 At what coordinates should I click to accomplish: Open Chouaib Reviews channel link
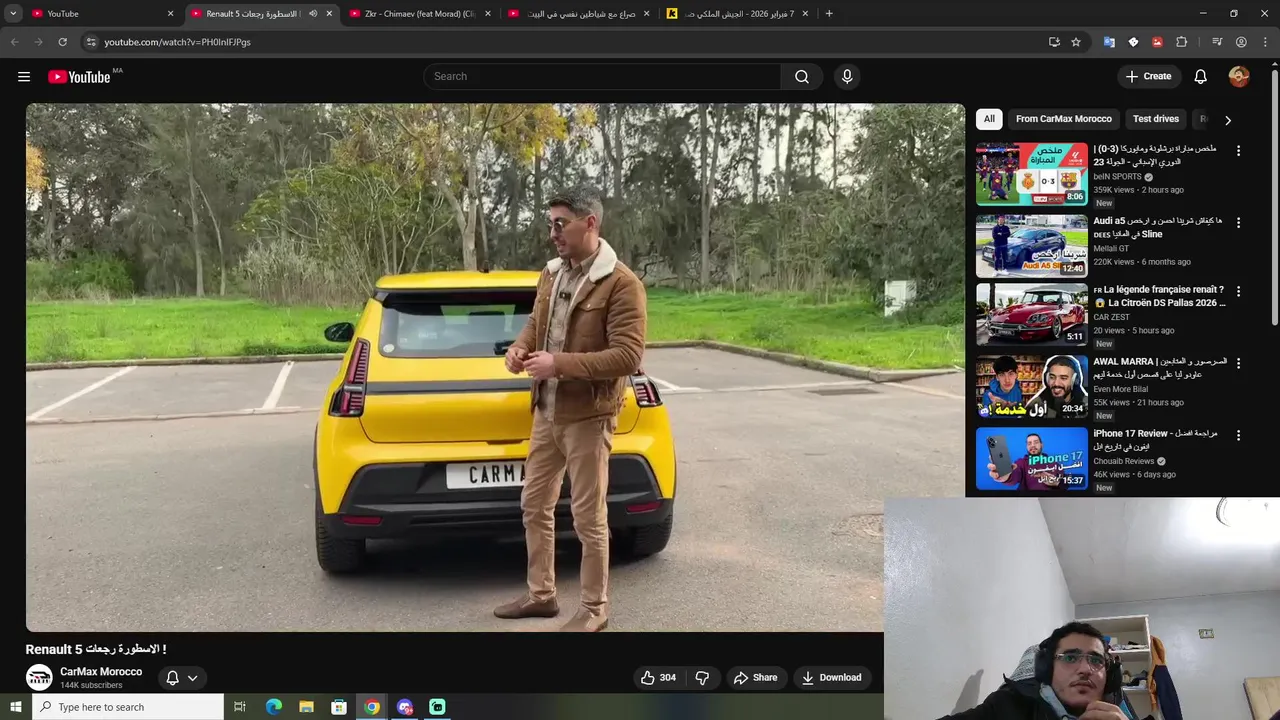tap(1123, 462)
